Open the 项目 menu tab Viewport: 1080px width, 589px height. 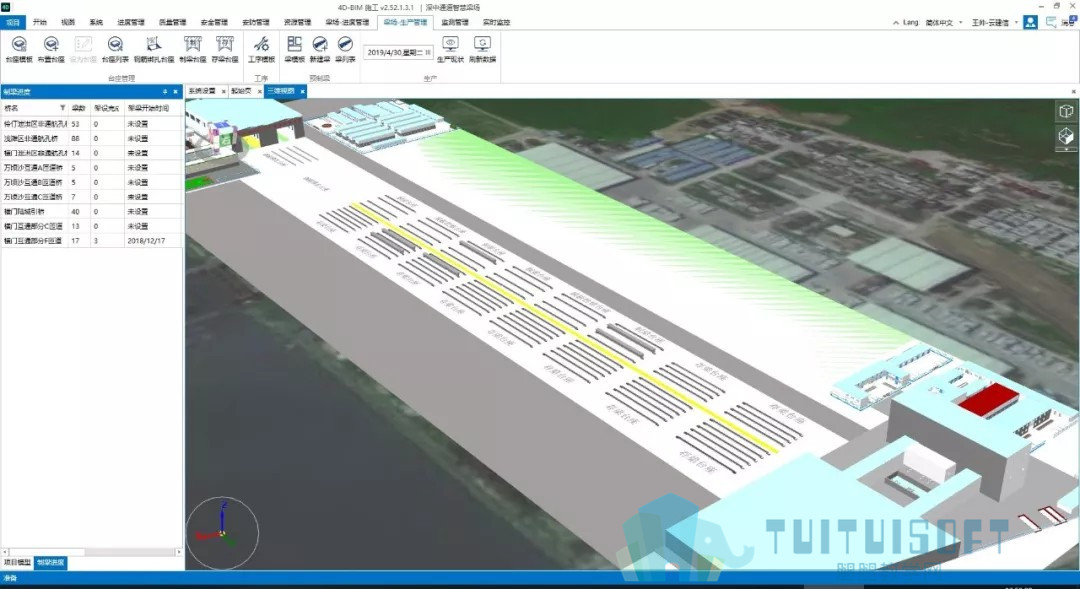tap(13, 23)
